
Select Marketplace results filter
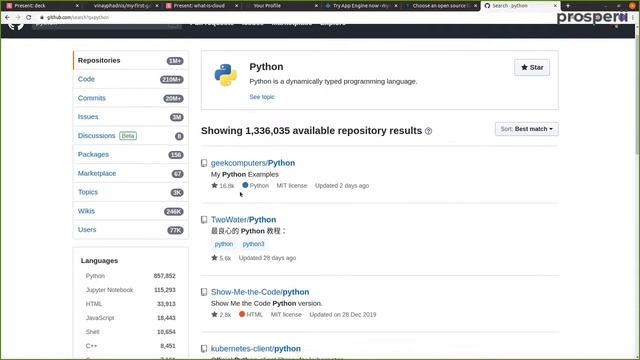[x=131, y=173]
